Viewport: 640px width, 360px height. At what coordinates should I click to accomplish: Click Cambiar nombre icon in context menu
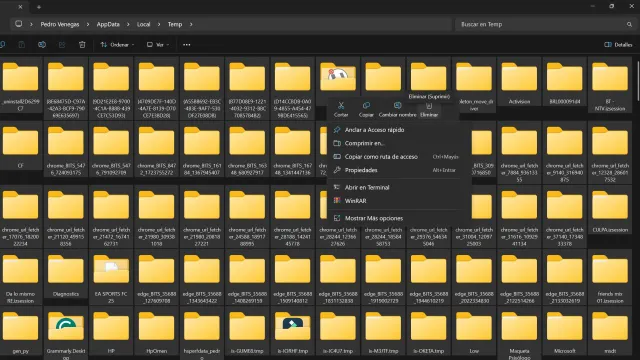(x=397, y=106)
